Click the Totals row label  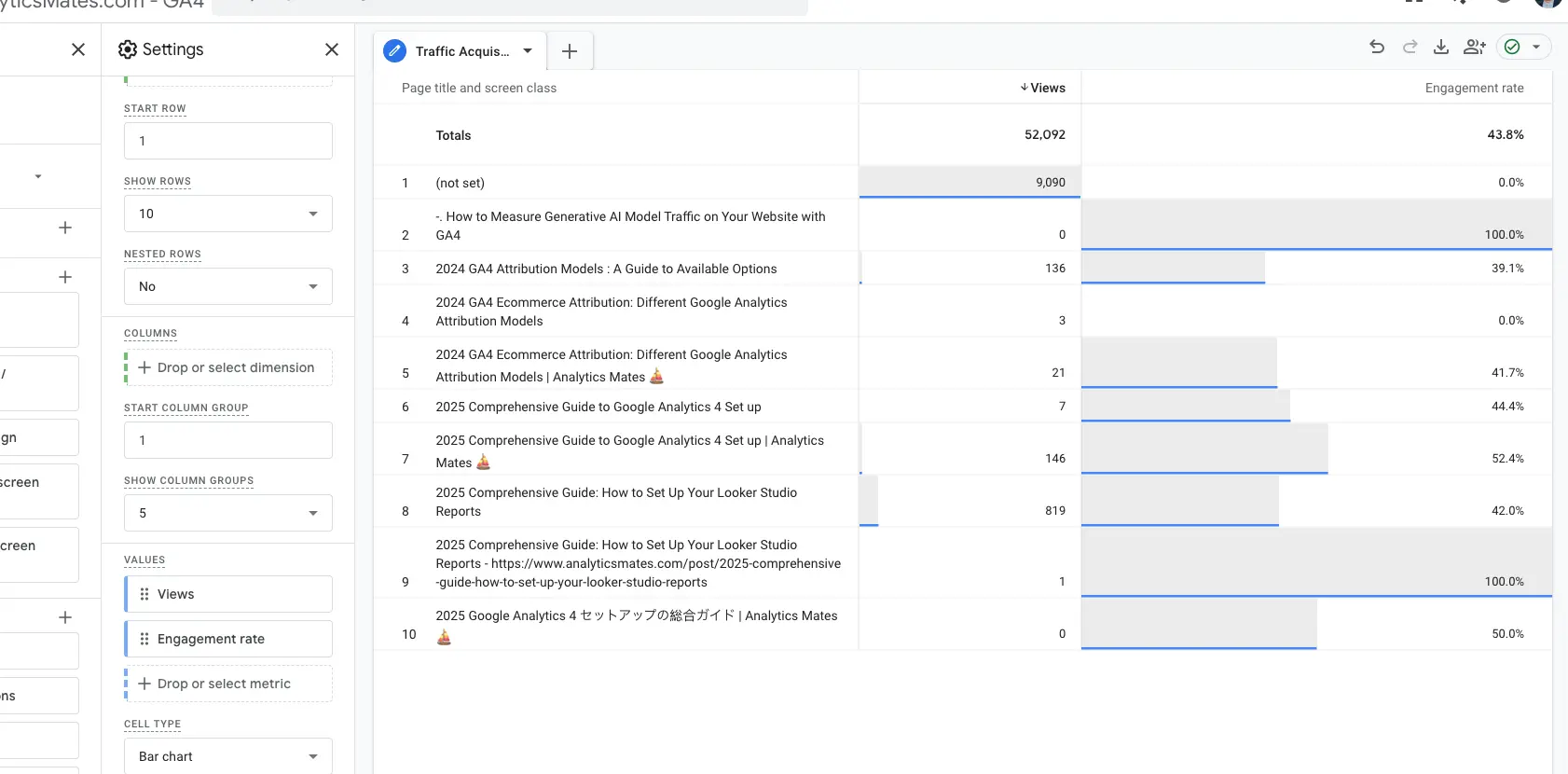pos(453,135)
